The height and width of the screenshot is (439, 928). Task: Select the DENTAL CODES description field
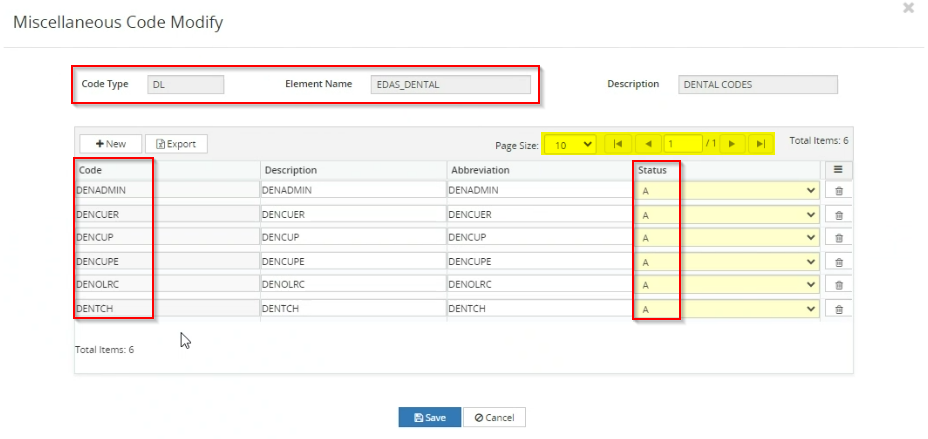click(x=758, y=84)
